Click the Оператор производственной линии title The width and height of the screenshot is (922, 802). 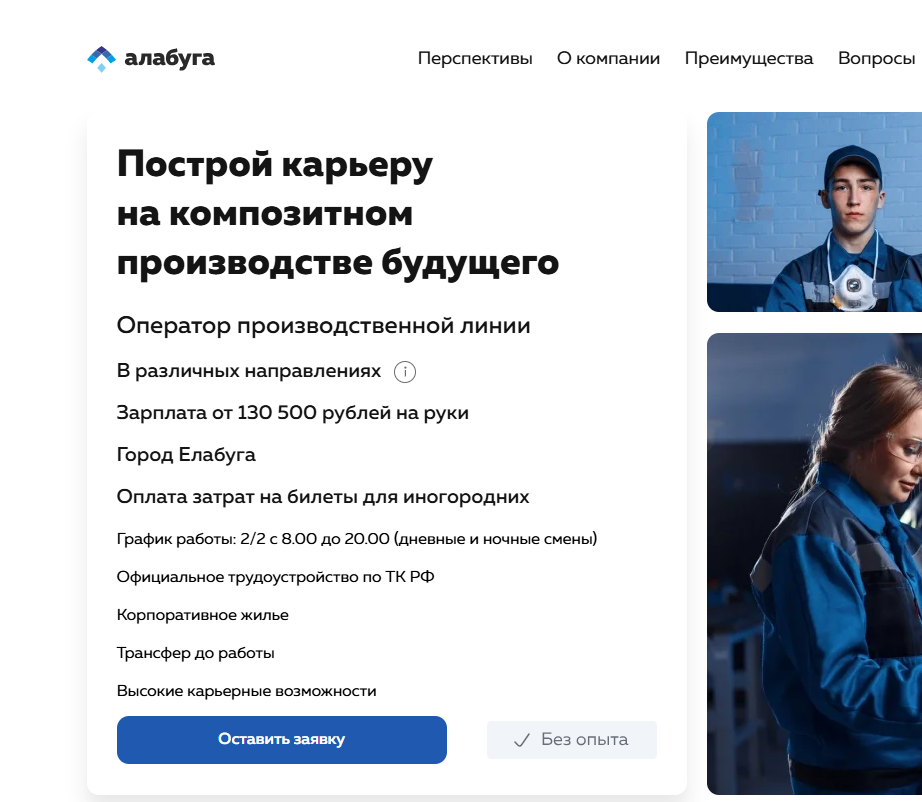pos(323,325)
